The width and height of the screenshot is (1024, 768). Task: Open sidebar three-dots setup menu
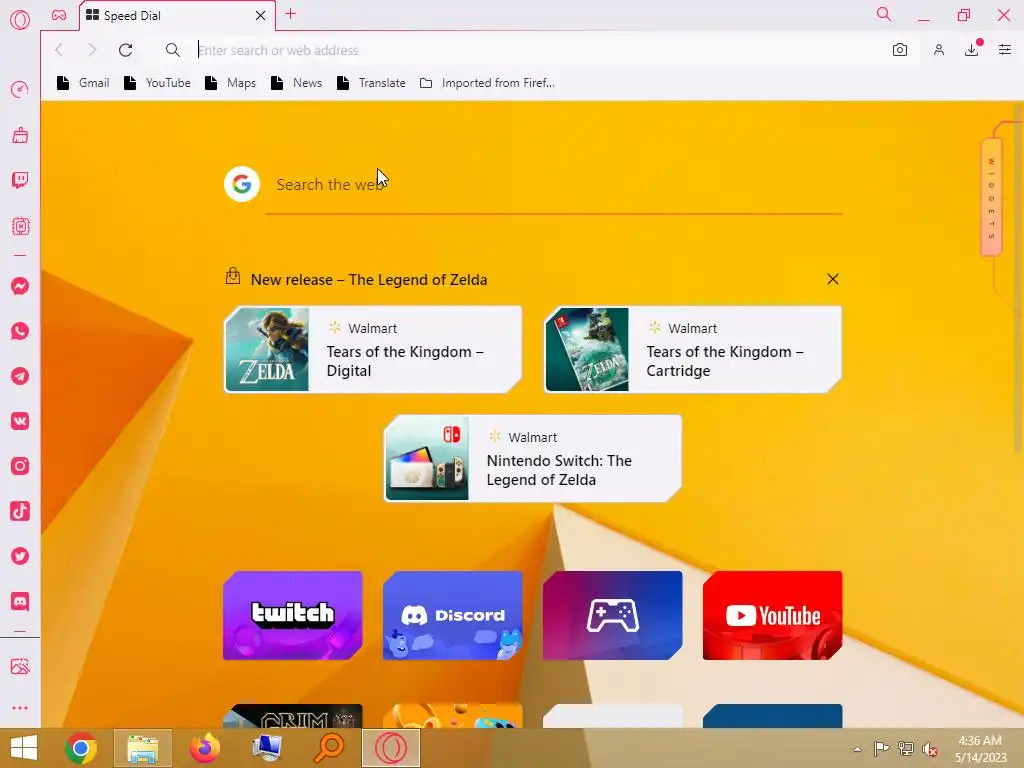(20, 708)
